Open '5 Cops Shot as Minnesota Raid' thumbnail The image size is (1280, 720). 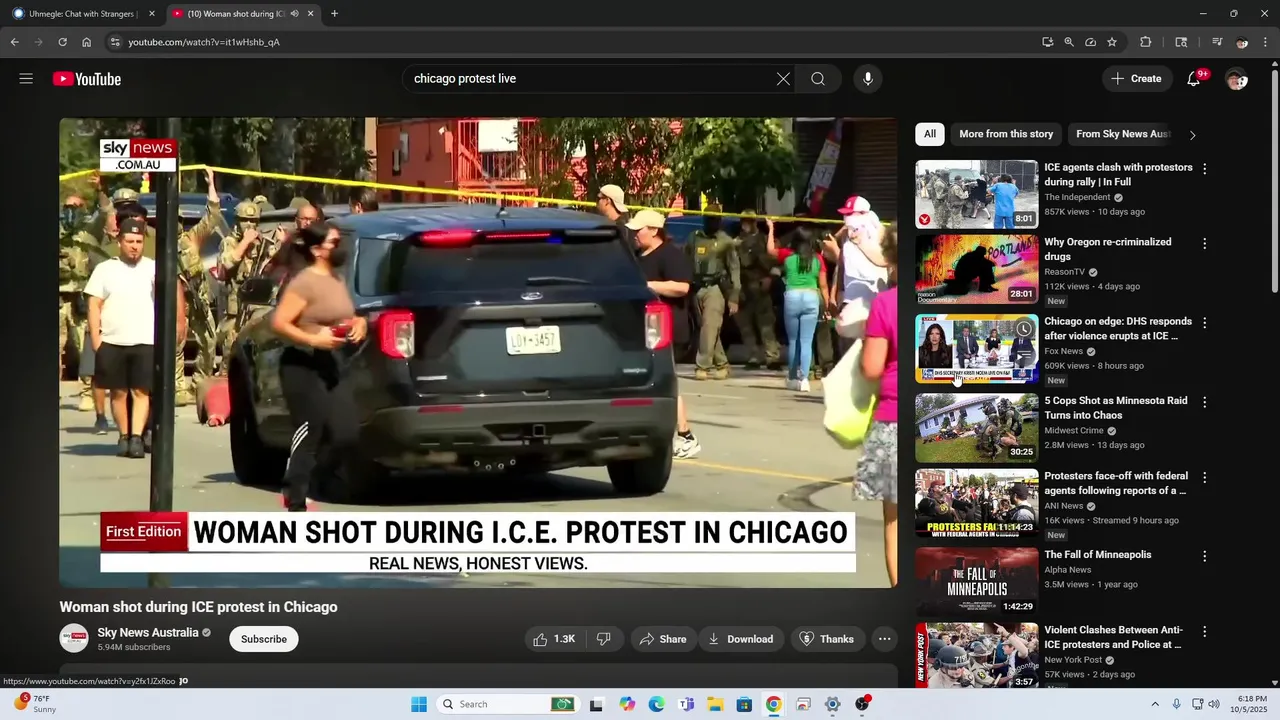[x=977, y=428]
